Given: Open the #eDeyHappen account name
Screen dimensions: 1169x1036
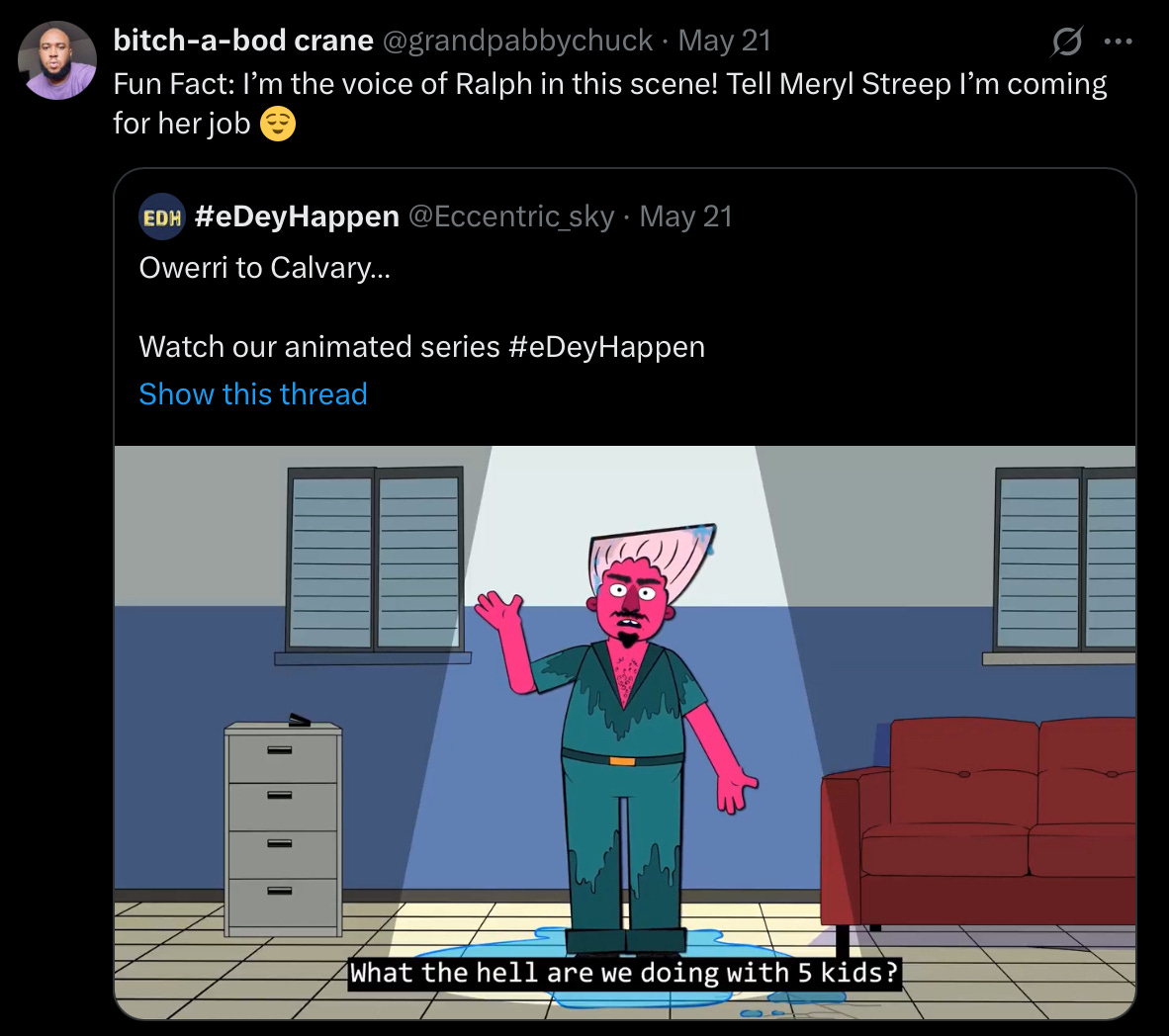Looking at the screenshot, I should point(297,216).
